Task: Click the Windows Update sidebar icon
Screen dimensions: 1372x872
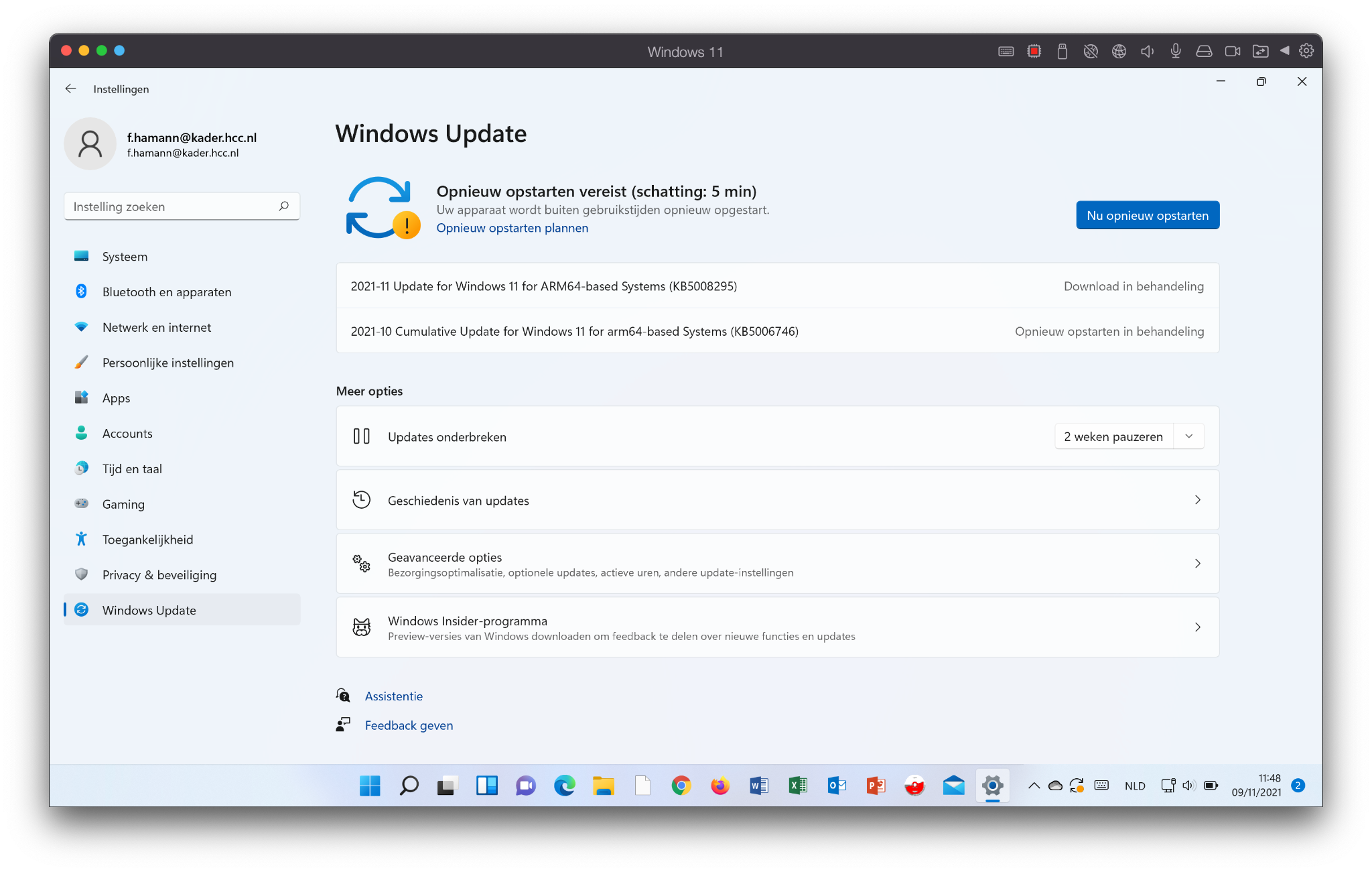Action: point(83,609)
